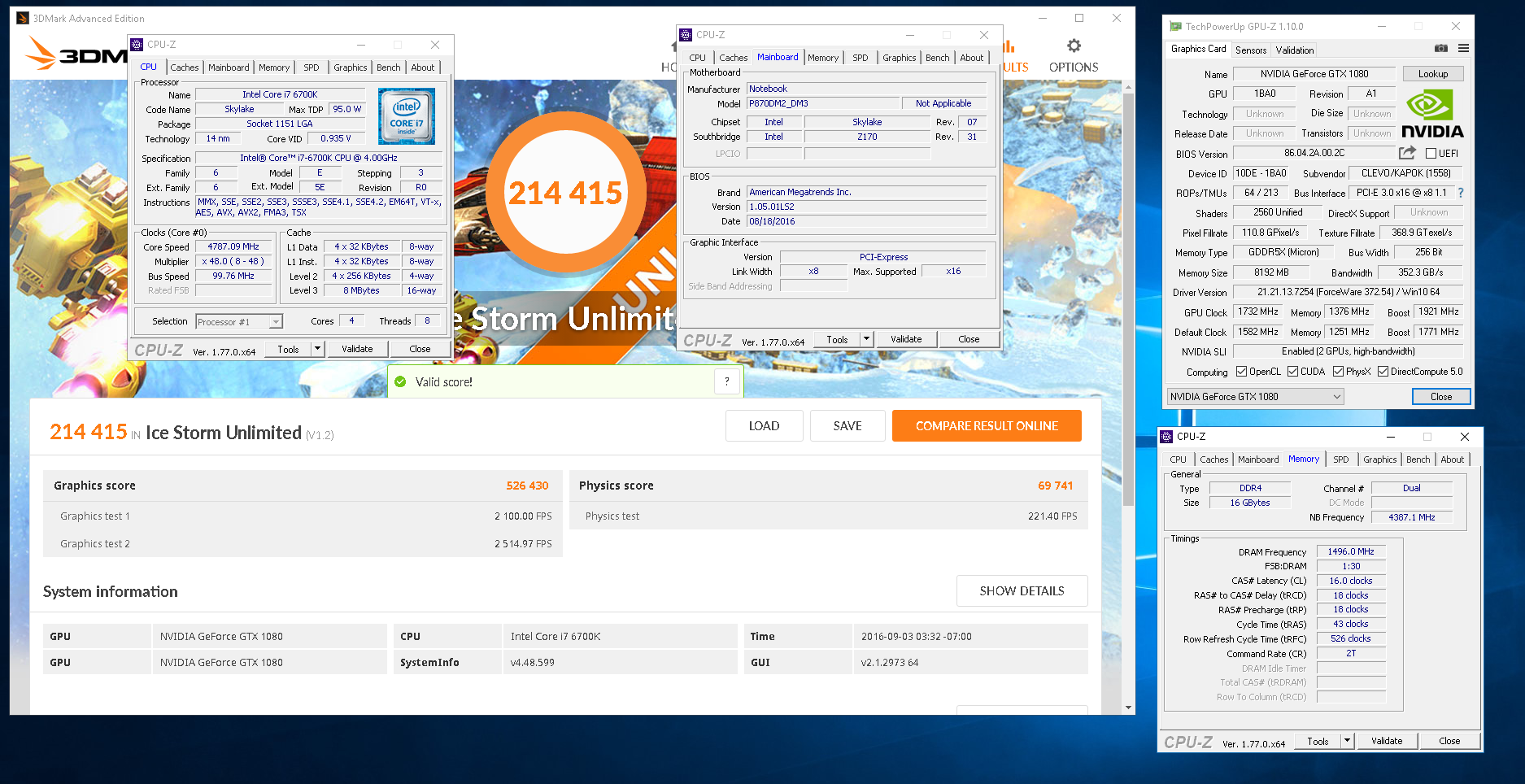Screen dimensions: 1525x784
Task: Click the GPU-Z title bar app icon
Action: 1175,26
